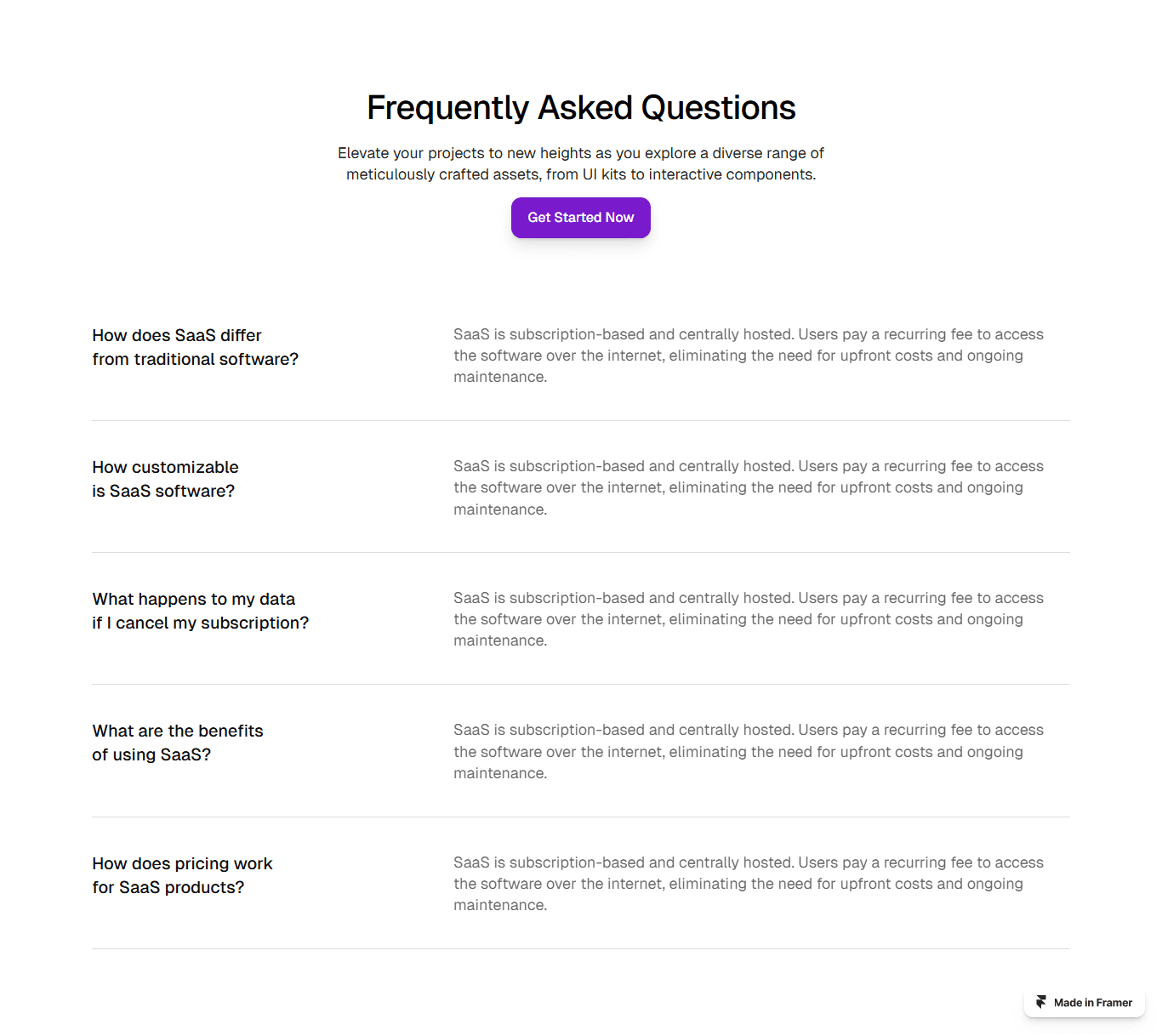Click 'from traditional software?' text line

[196, 359]
